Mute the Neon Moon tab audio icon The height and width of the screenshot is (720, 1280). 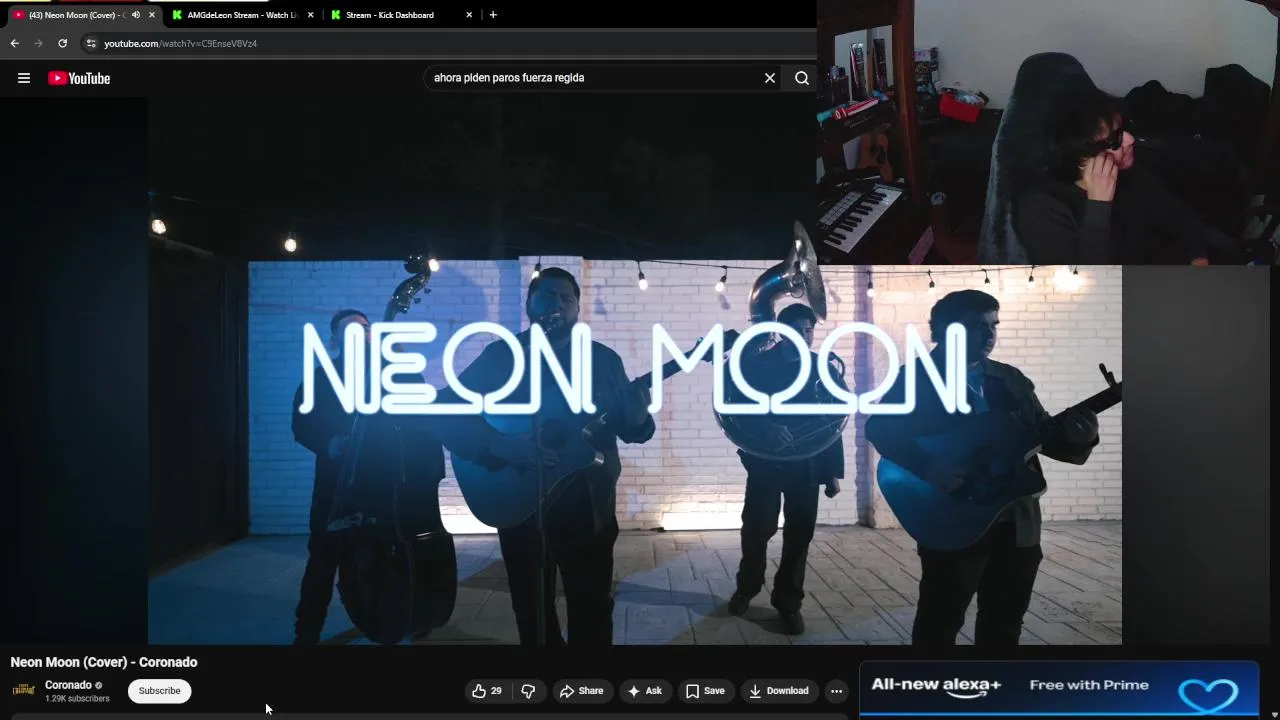tap(136, 15)
